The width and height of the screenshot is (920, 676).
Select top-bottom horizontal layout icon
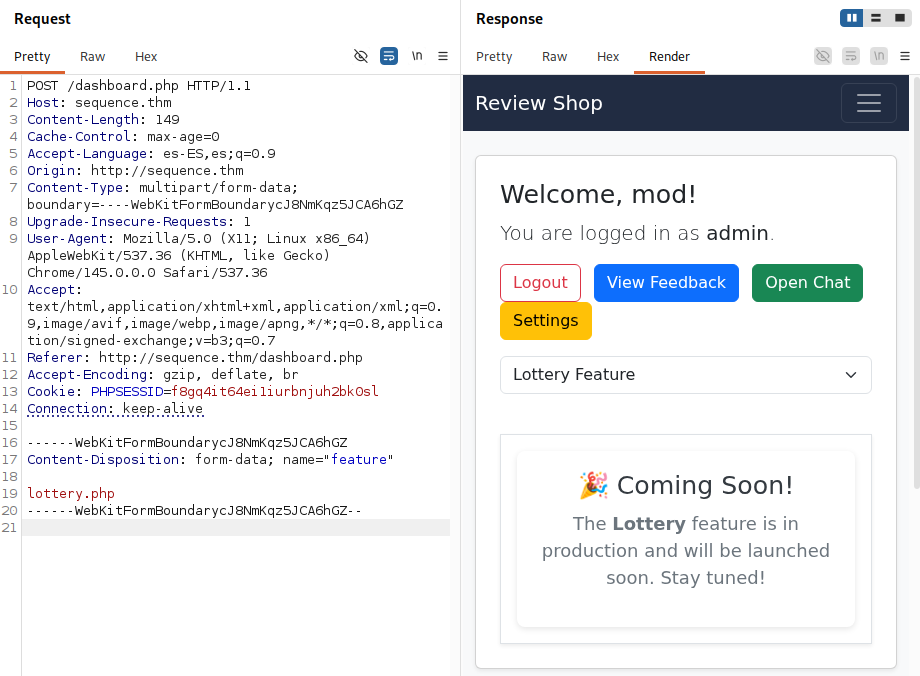(x=876, y=18)
